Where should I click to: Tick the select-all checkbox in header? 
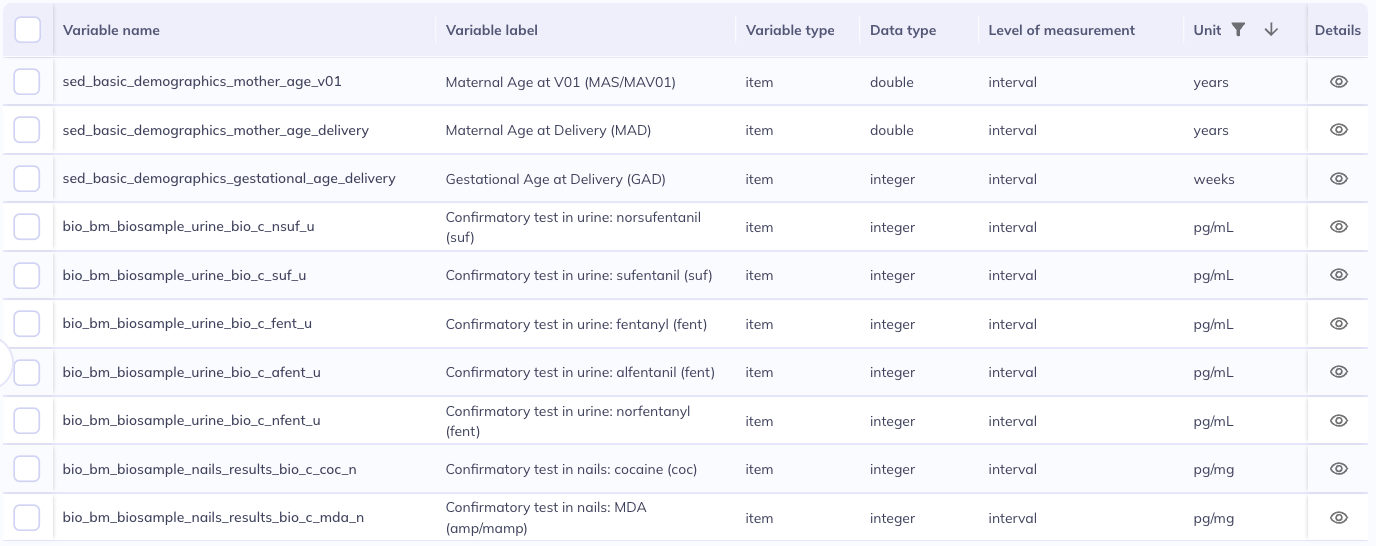[27, 30]
